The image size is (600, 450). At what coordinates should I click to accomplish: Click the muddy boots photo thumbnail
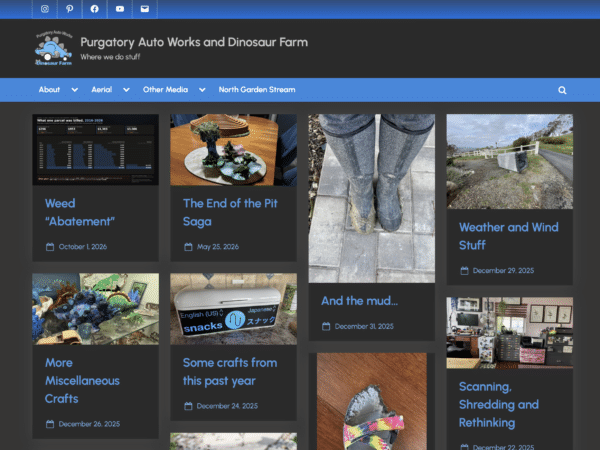372,198
